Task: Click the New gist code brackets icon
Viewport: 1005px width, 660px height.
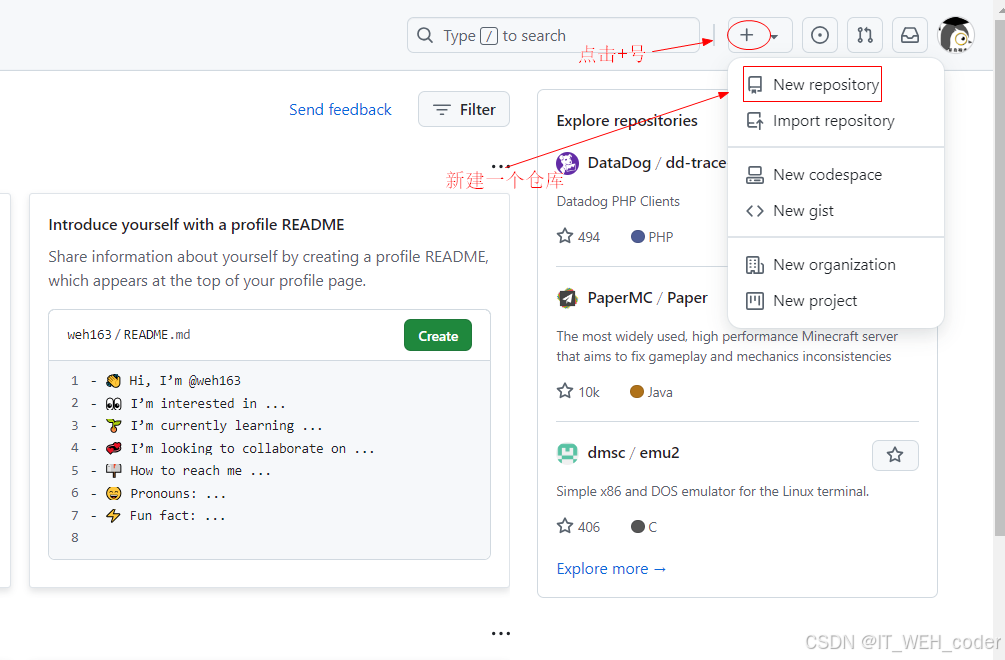Action: click(755, 210)
